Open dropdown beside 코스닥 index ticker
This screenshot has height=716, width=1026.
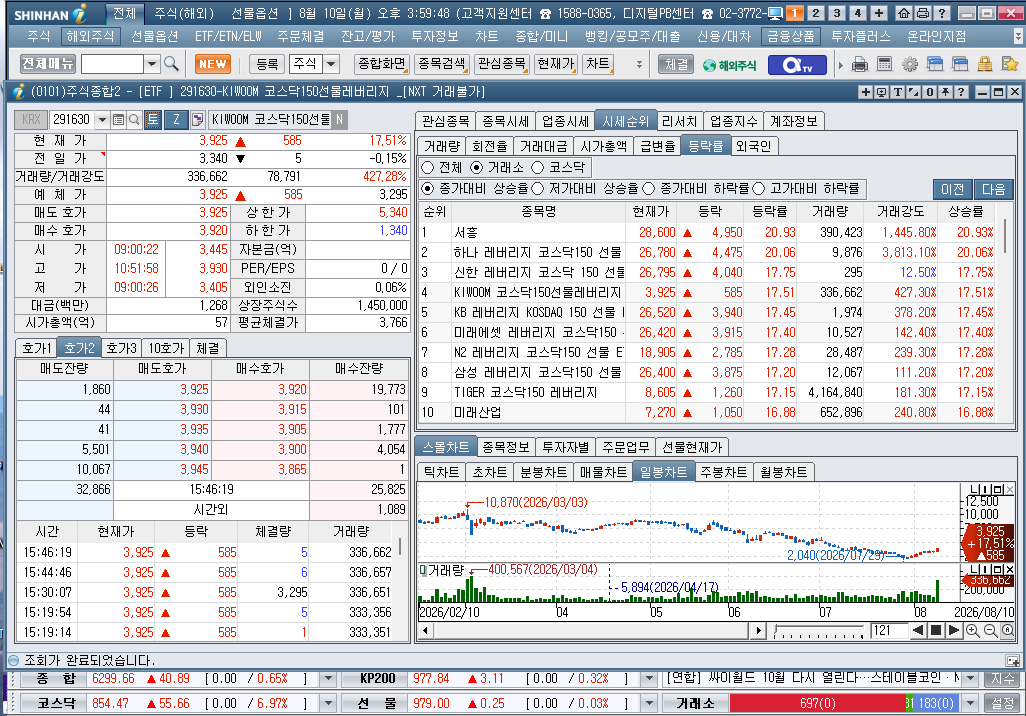[x=328, y=704]
